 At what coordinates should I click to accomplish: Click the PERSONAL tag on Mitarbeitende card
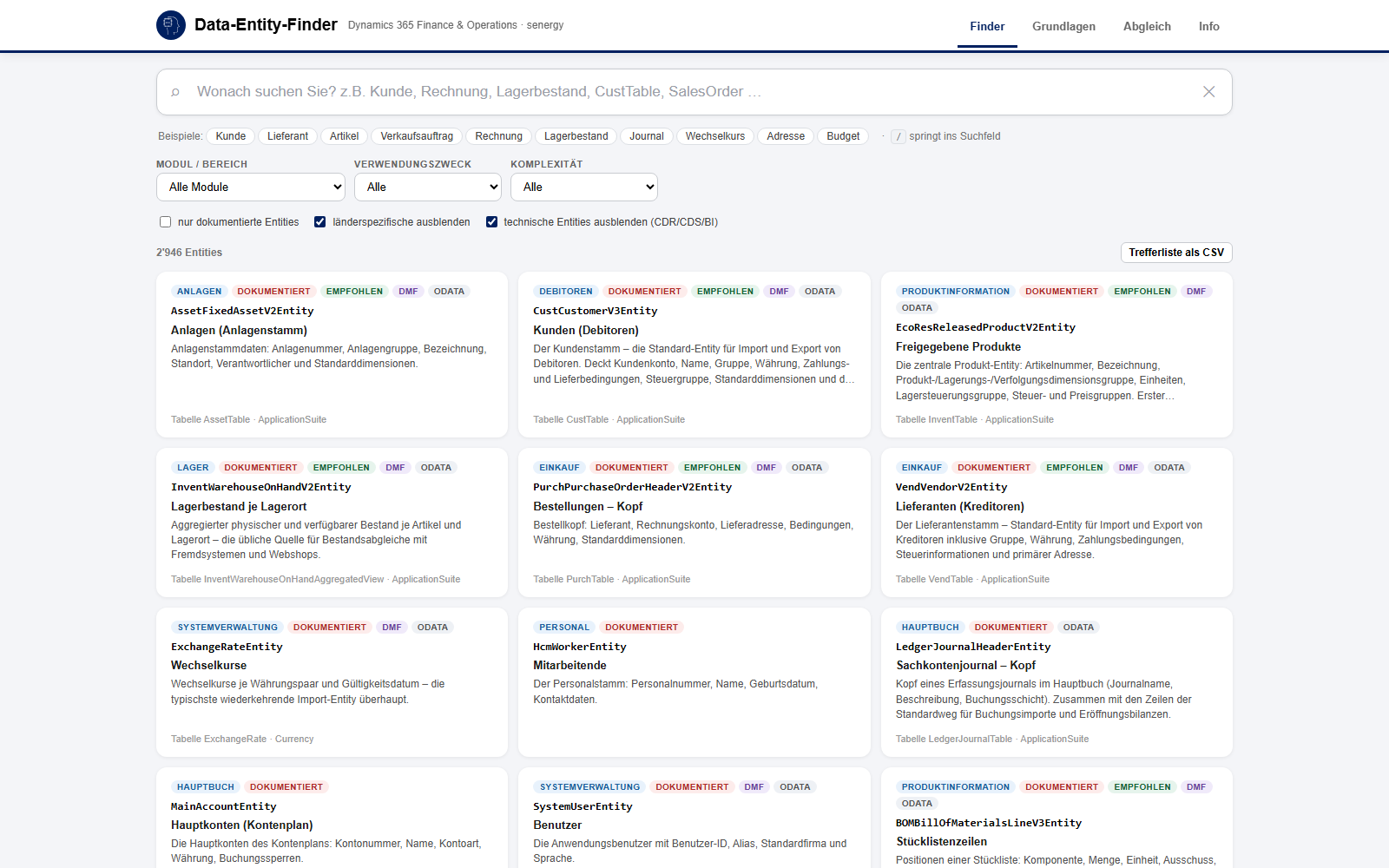(x=564, y=628)
